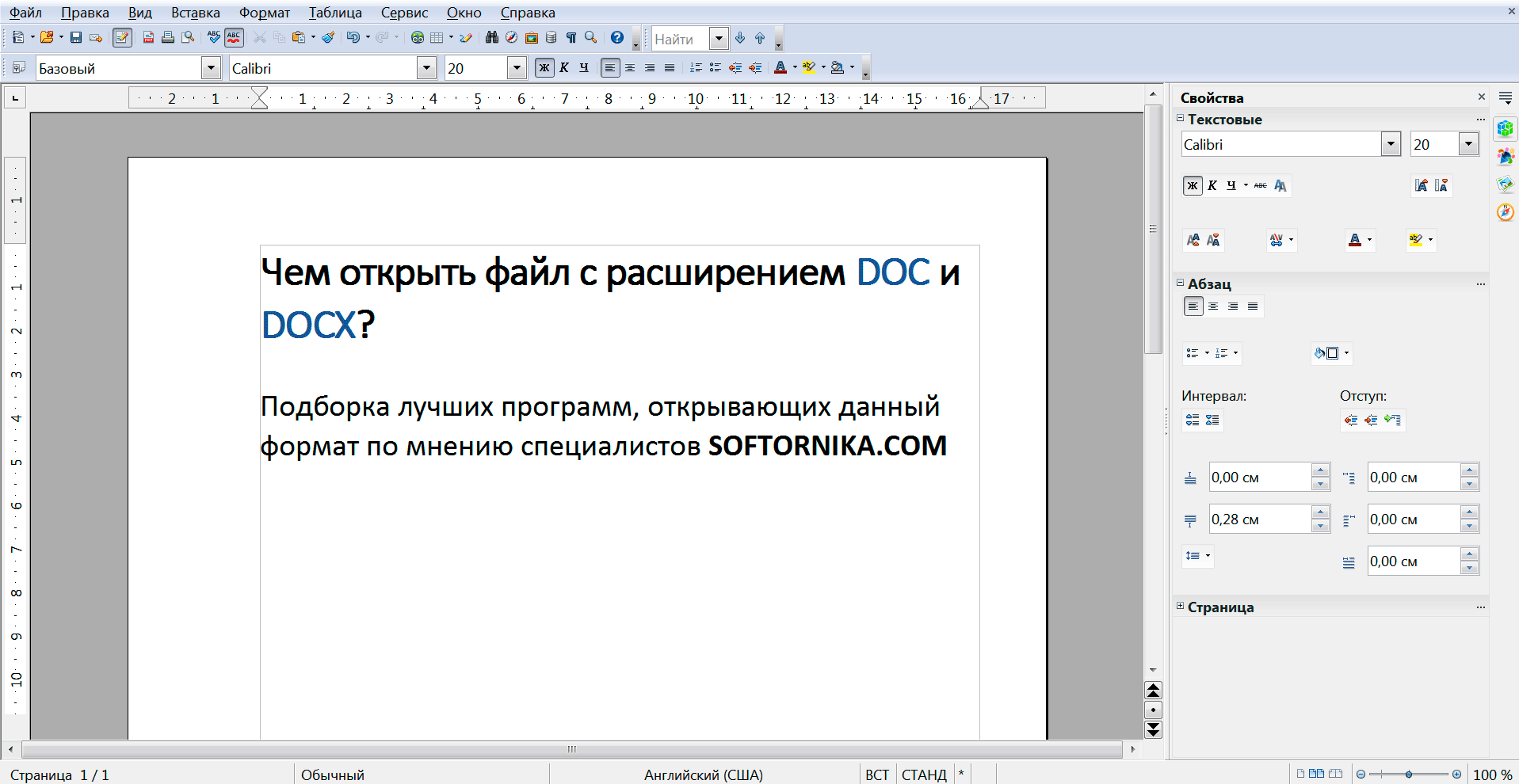Screen dimensions: 1519x784
Task: Open the sidebar Navigator compass icon
Action: coord(1506,212)
